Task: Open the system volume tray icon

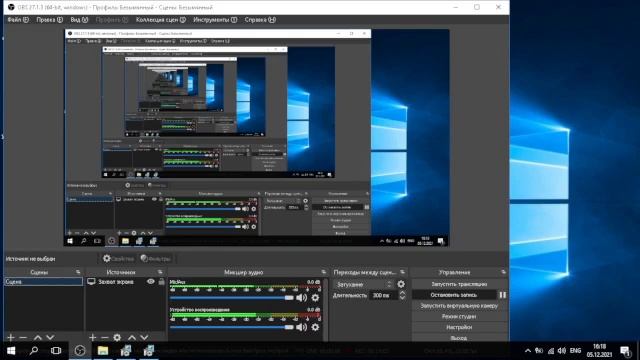Action: click(562, 351)
